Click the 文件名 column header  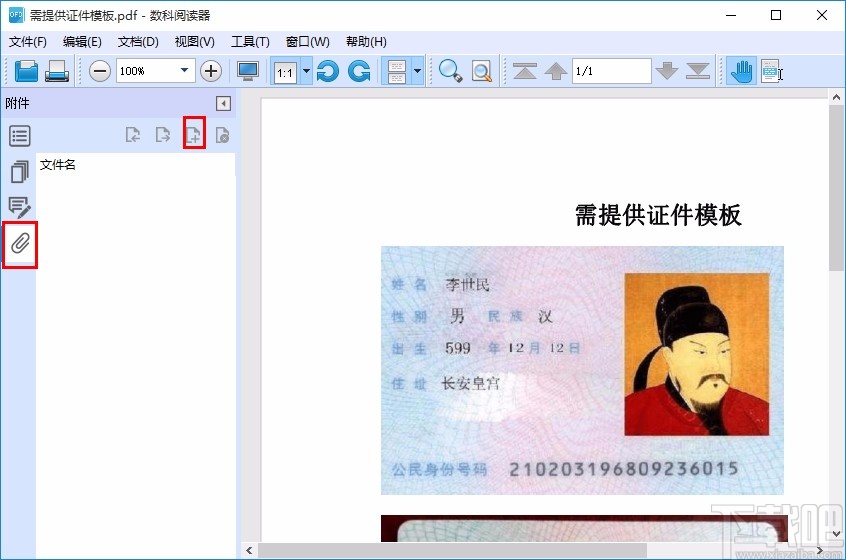[58, 165]
